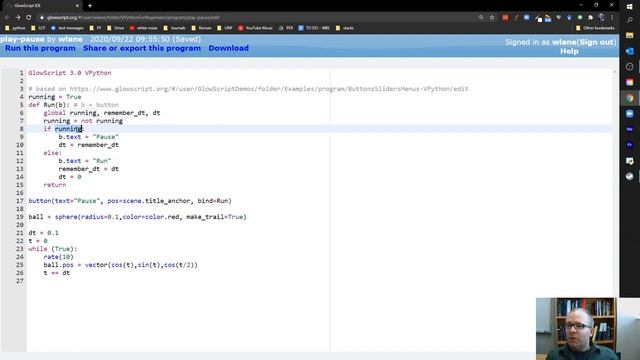Open the Chrome profile avatar
This screenshot has height=360, width=640.
(x=601, y=18)
